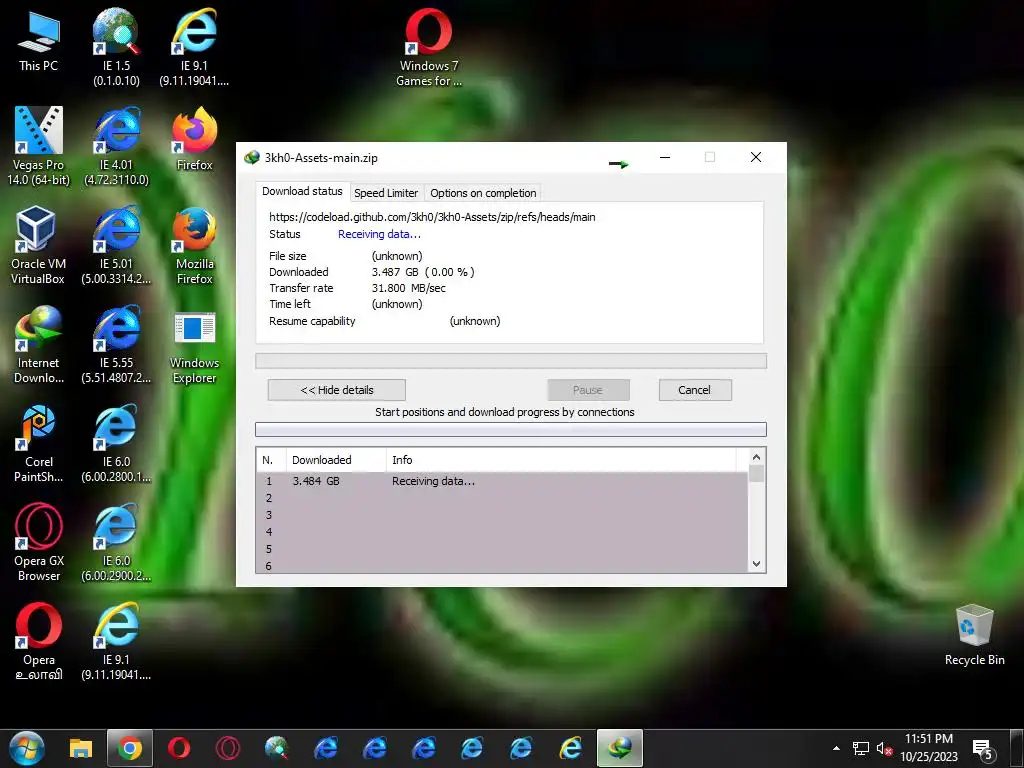Viewport: 1024px width, 768px height.
Task: Open the Windows 7 Games desktop shortcut
Action: point(428,48)
